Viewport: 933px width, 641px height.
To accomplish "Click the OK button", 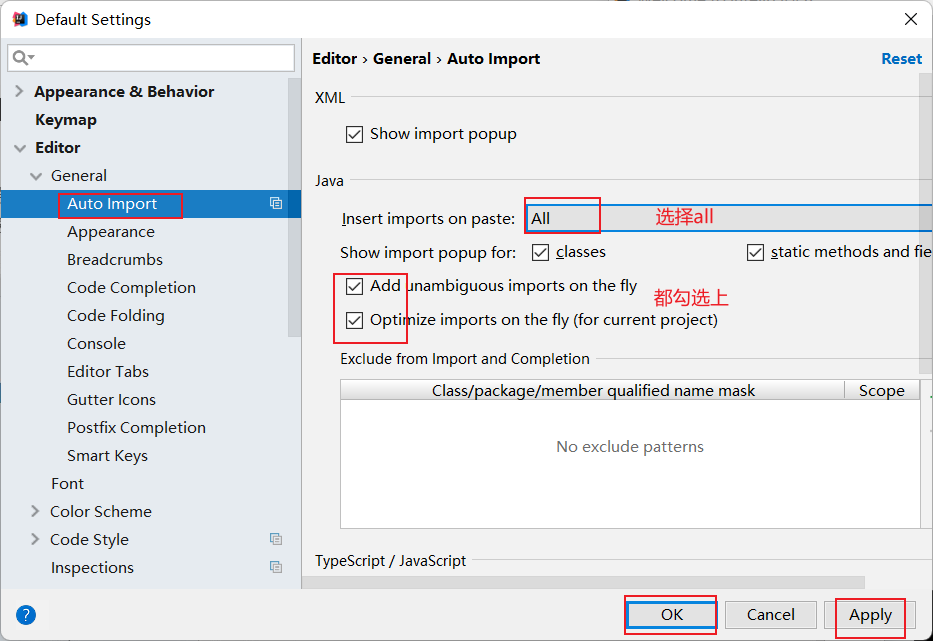I will 671,614.
